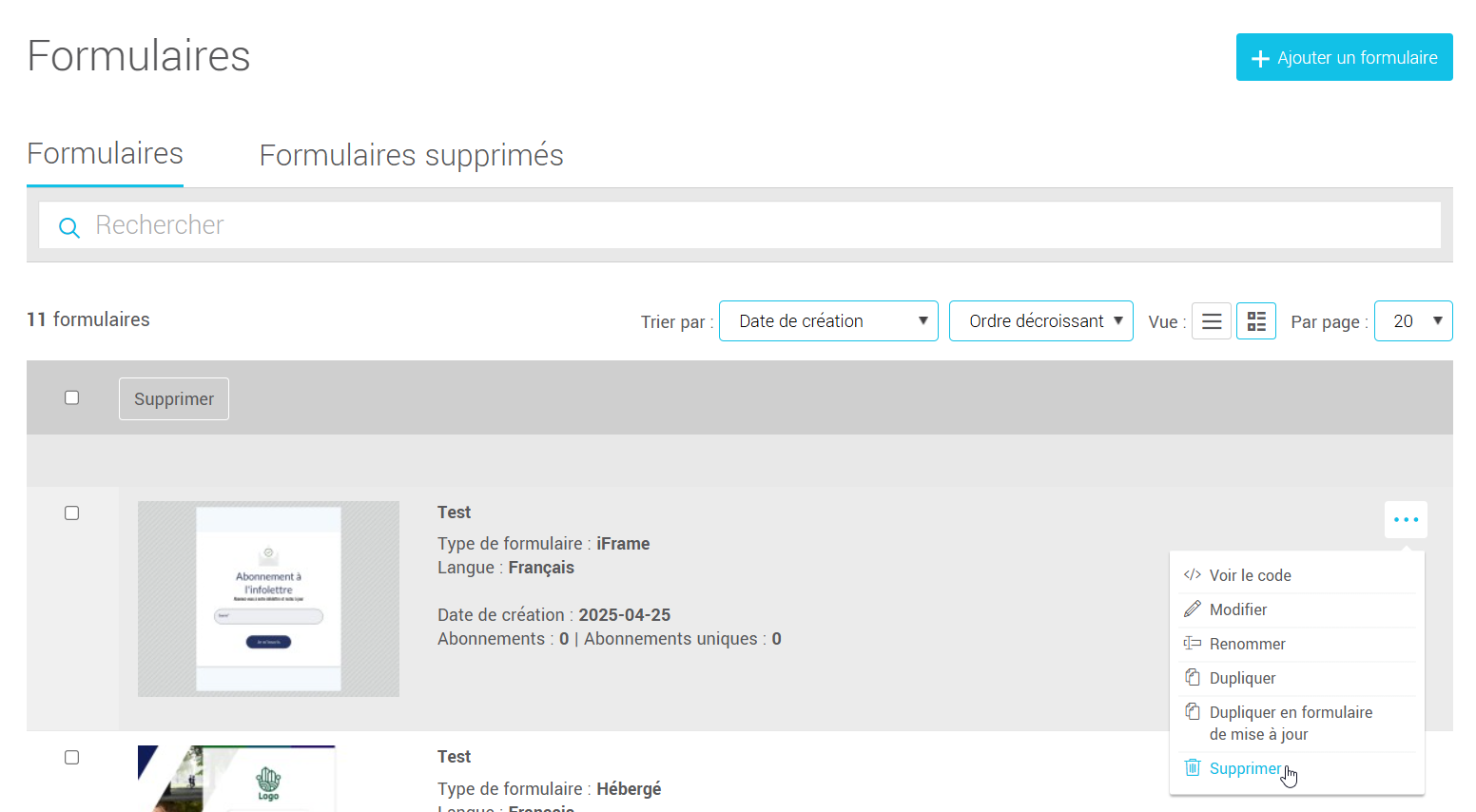The image size is (1476, 812).
Task: Click the Supprimer bulk action button
Action: click(x=173, y=398)
